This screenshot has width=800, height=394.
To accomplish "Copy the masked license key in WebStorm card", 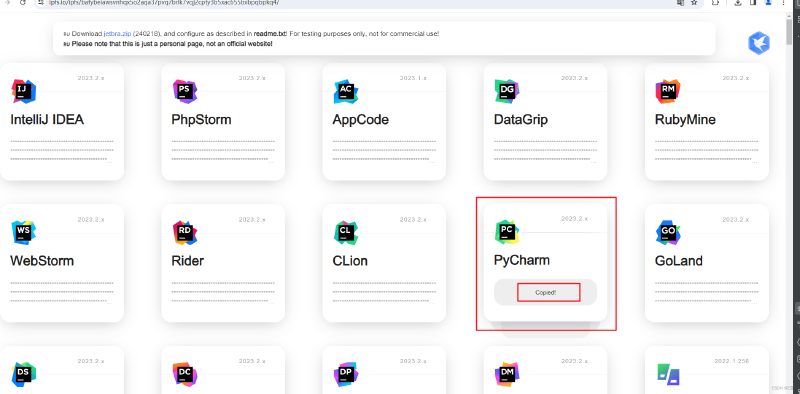I will pyautogui.click(x=62, y=292).
